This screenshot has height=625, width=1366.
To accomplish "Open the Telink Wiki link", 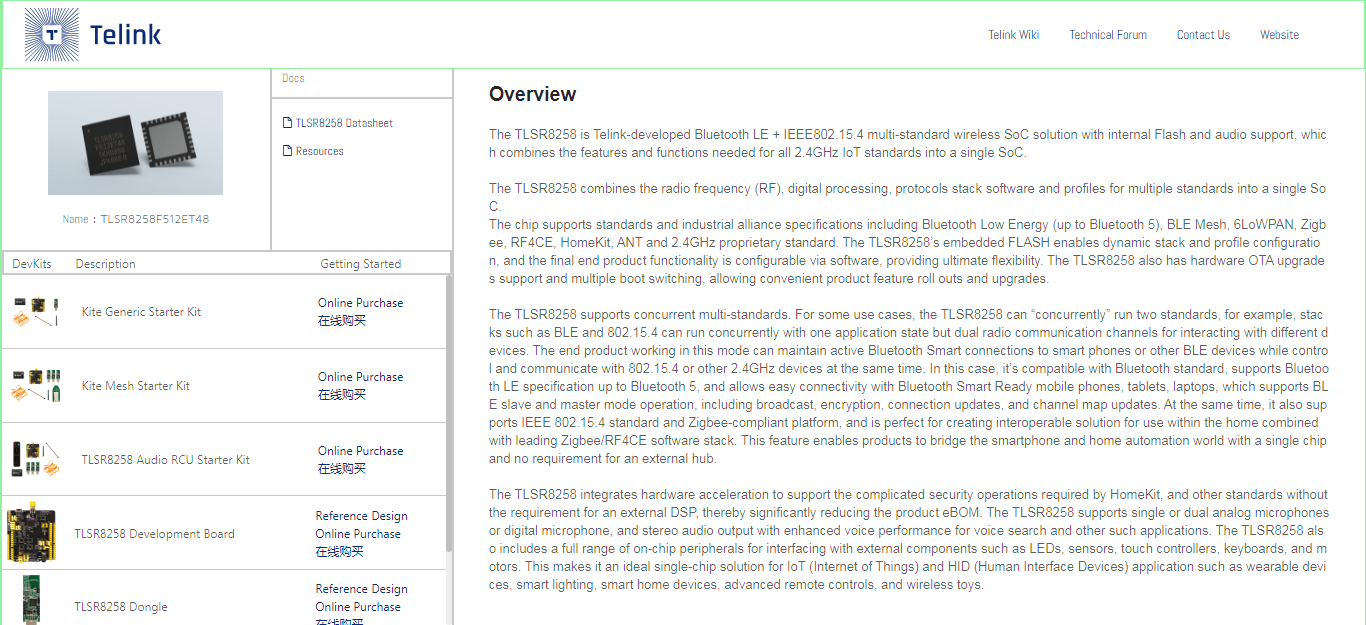I will tap(1014, 35).
